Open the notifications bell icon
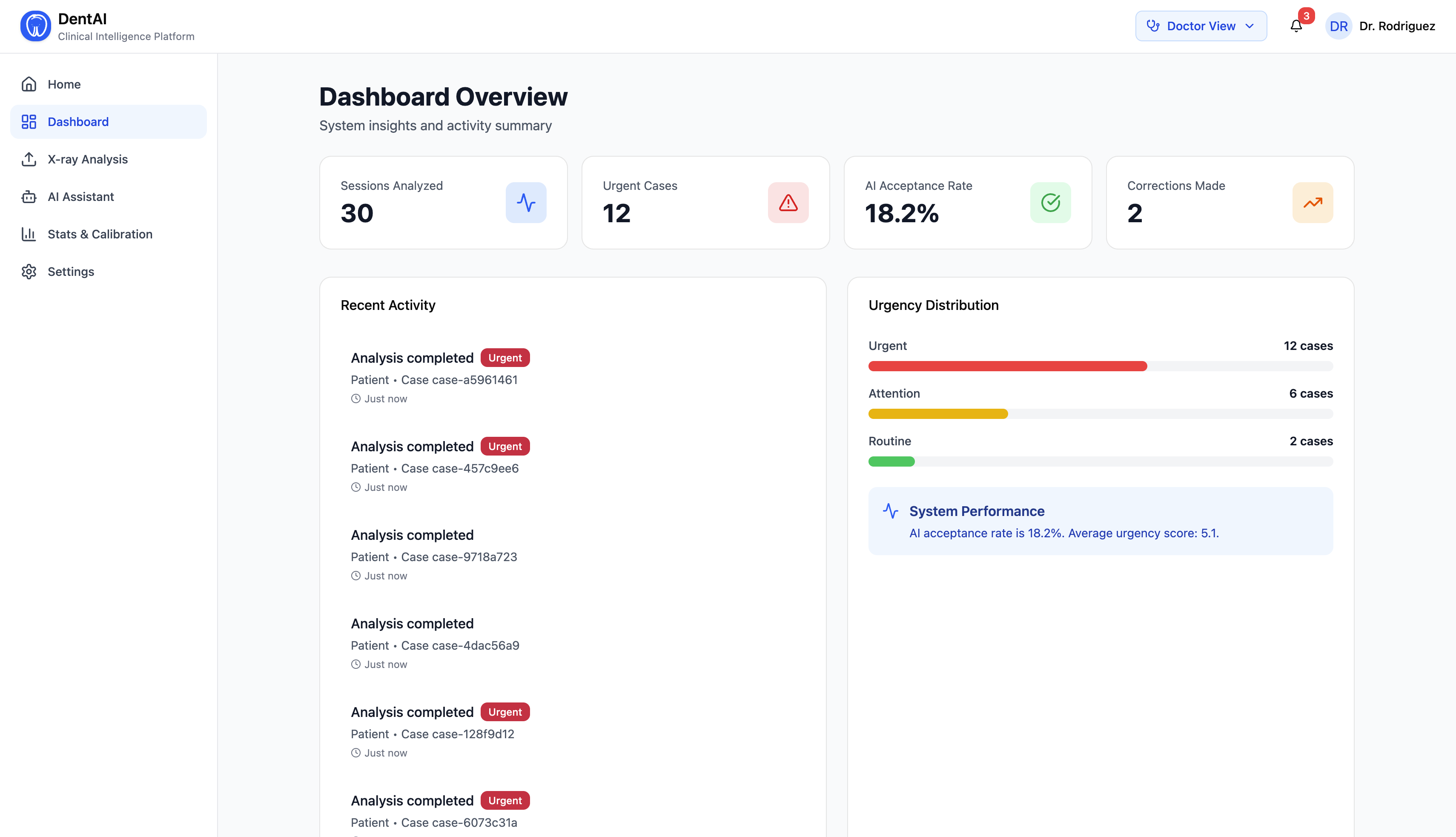Image resolution: width=1456 pixels, height=837 pixels. (1295, 26)
